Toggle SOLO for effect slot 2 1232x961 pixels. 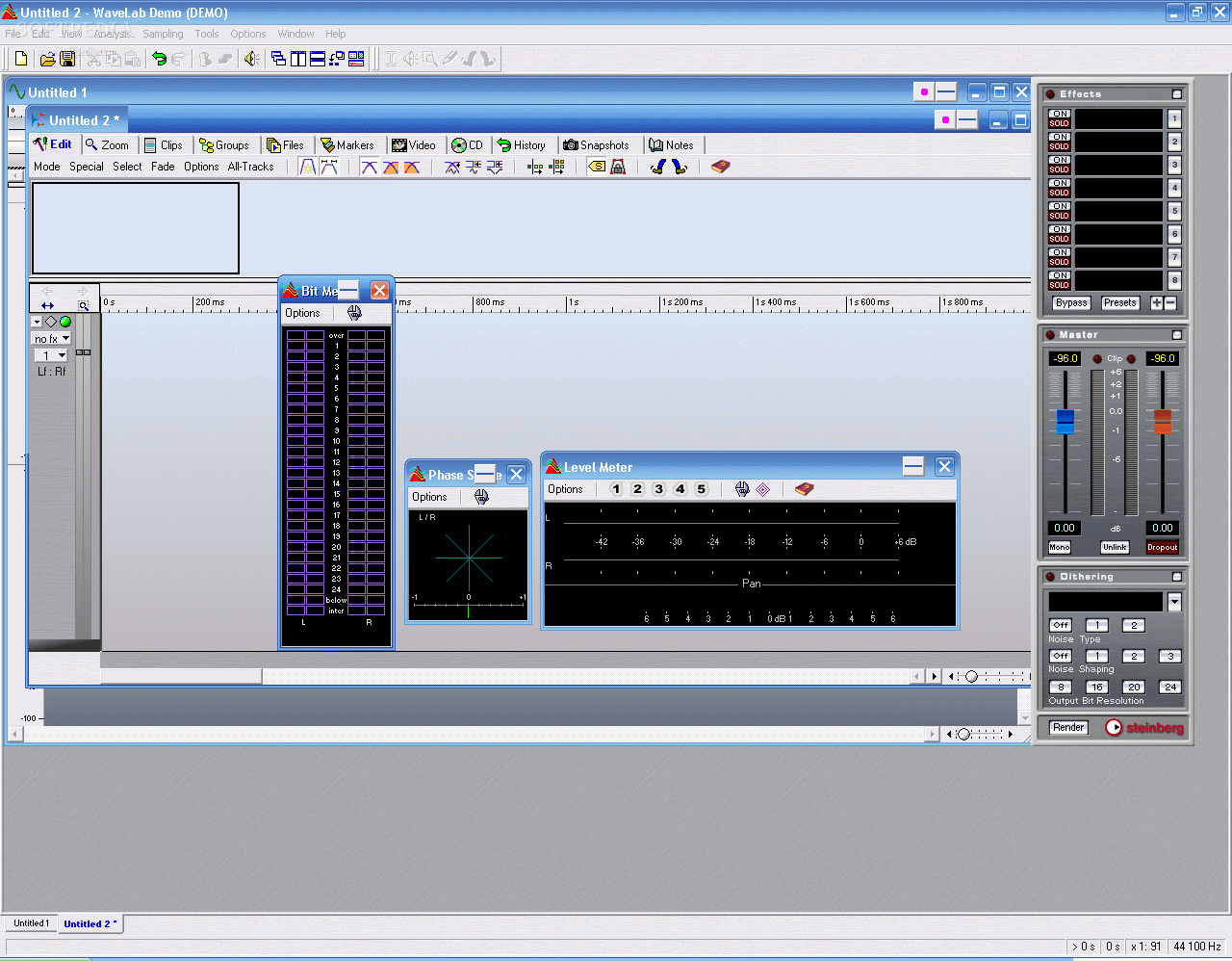(1060, 146)
